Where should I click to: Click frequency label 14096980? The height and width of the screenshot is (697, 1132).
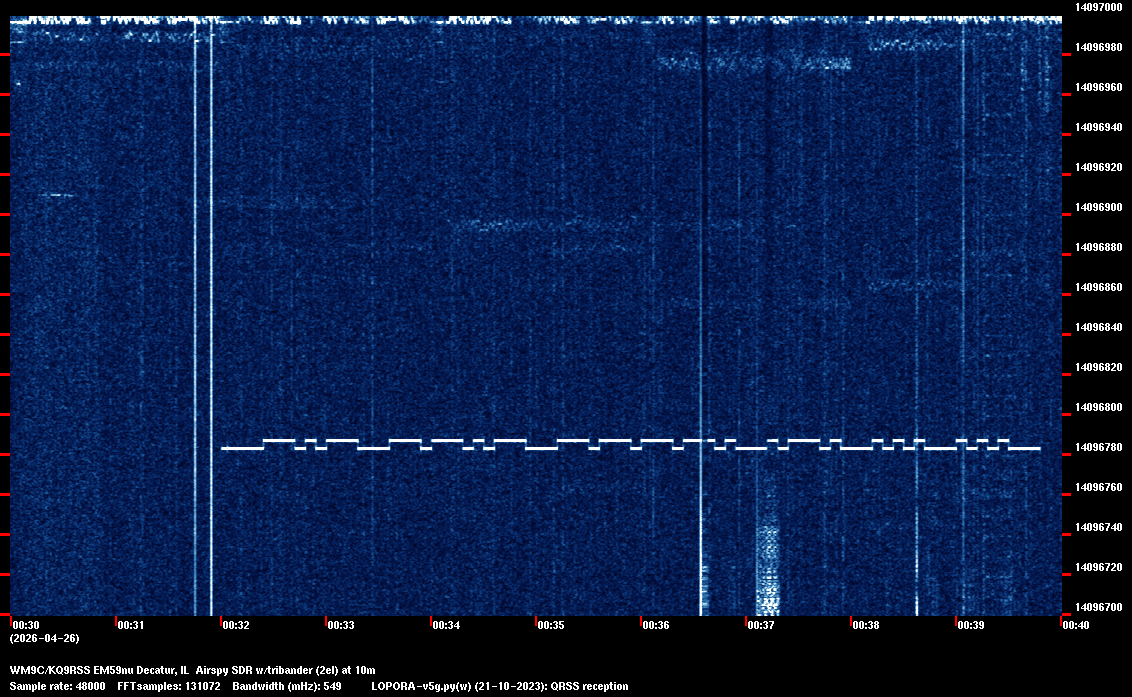1099,47
